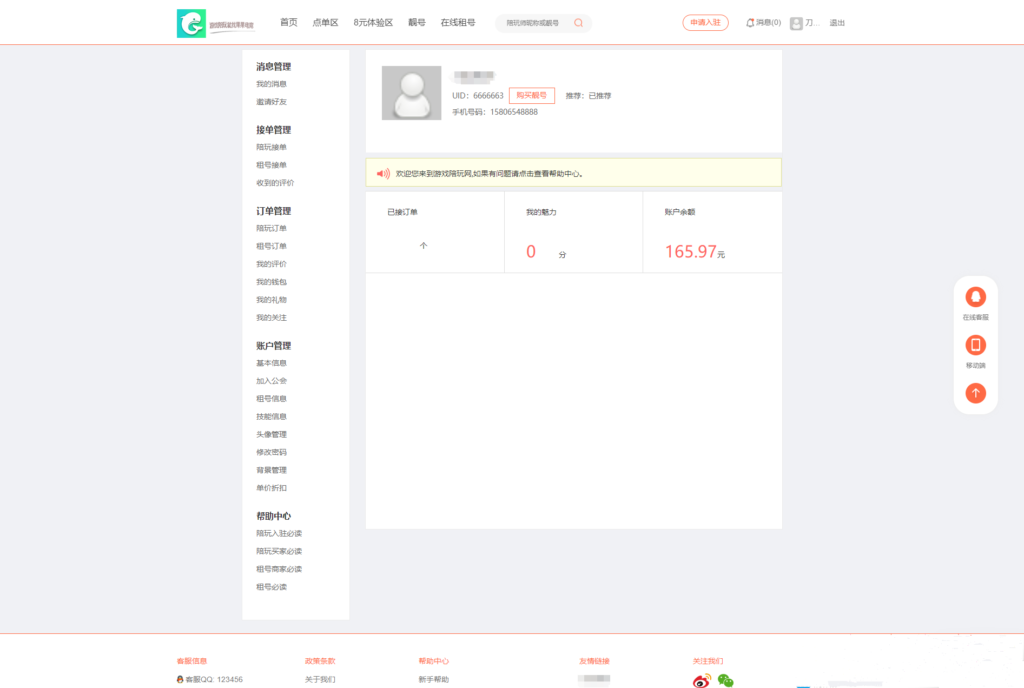Open the message bell notifications
The image size is (1024, 688).
click(750, 23)
